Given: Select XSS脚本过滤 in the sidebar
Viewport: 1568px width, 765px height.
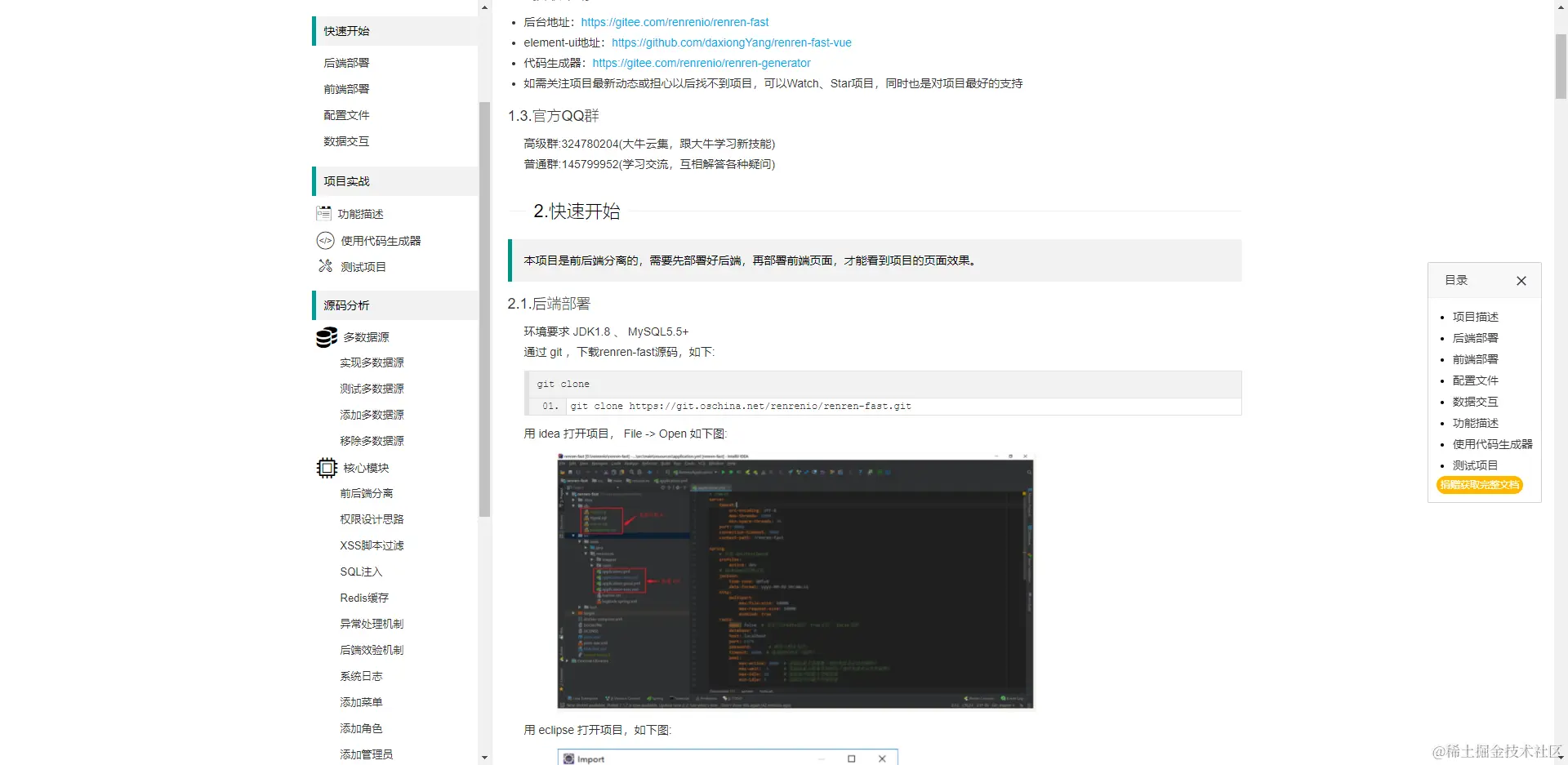Looking at the screenshot, I should point(372,545).
